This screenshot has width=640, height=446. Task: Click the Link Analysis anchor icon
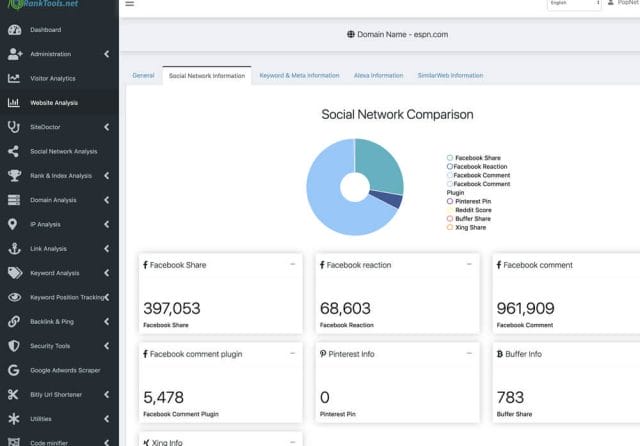point(13,248)
